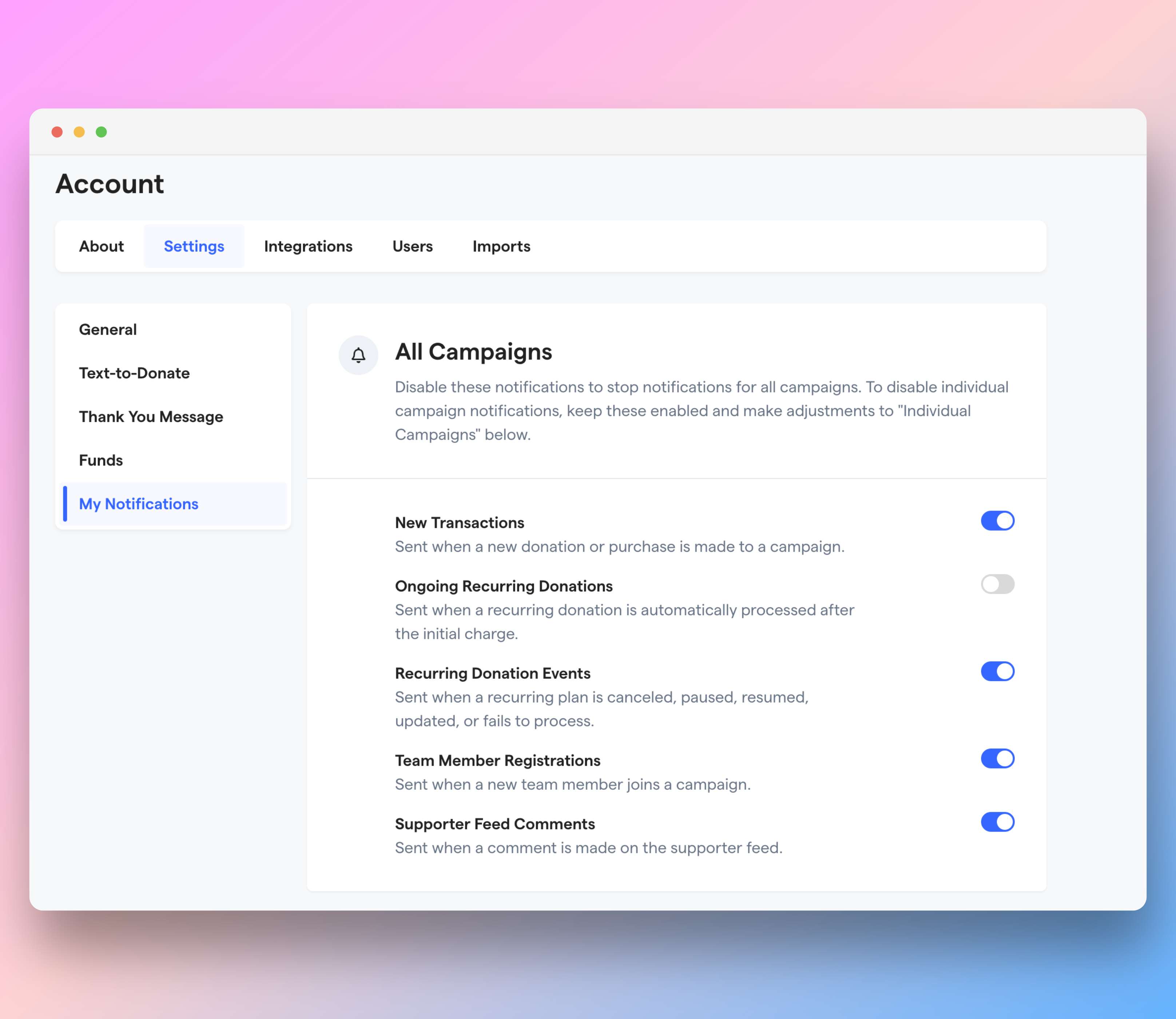This screenshot has width=1176, height=1019.
Task: Click 'Disable these notifications' description paragraph
Action: (702, 411)
